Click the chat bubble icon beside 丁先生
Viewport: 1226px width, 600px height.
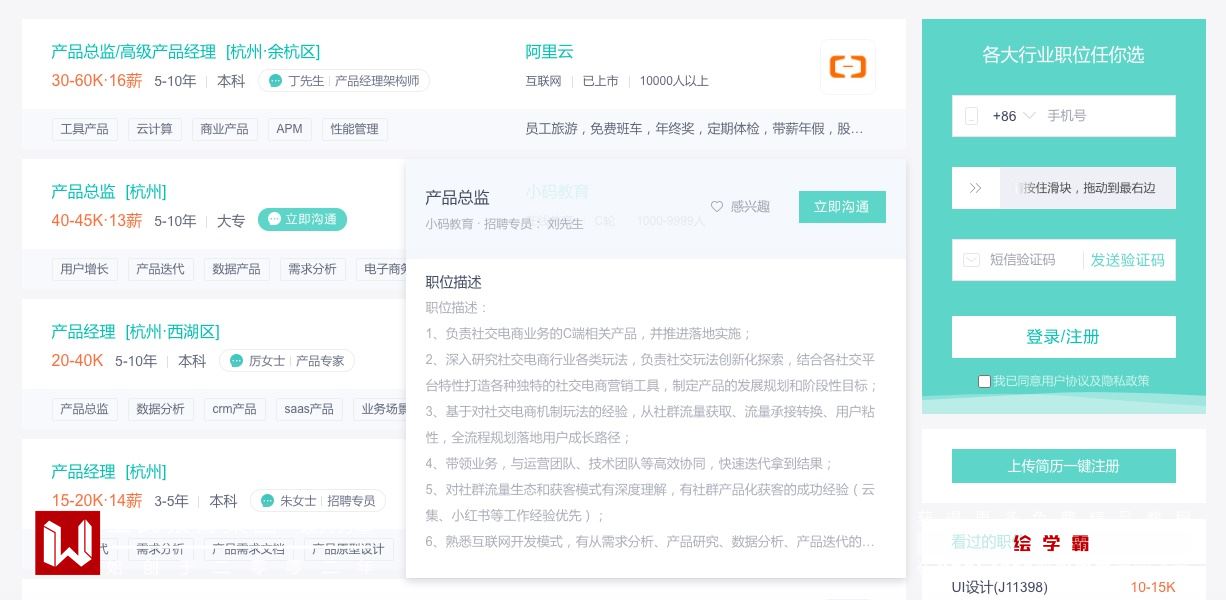click(275, 81)
